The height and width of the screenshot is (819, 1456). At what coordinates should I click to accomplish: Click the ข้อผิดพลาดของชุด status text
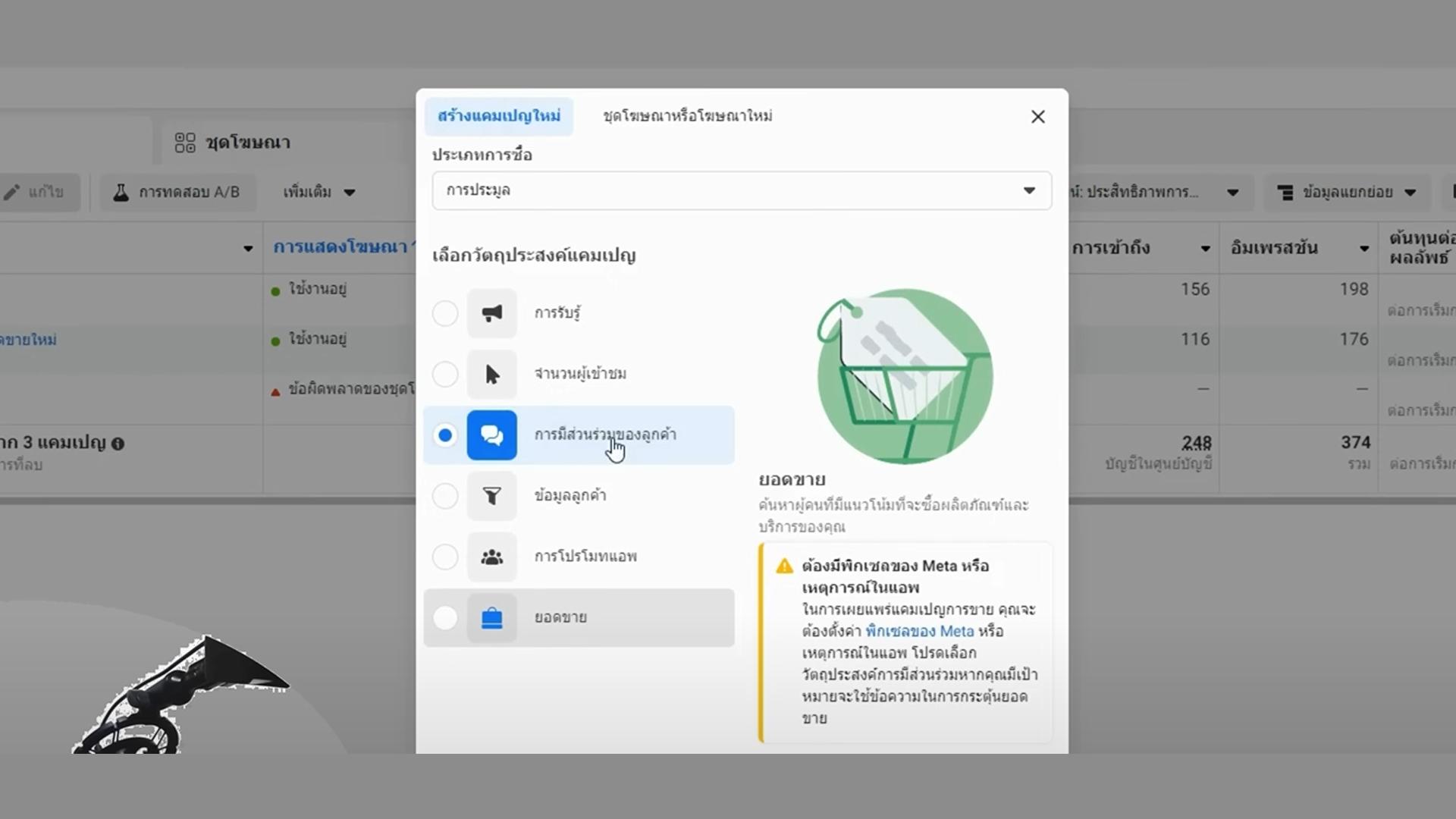tap(351, 389)
